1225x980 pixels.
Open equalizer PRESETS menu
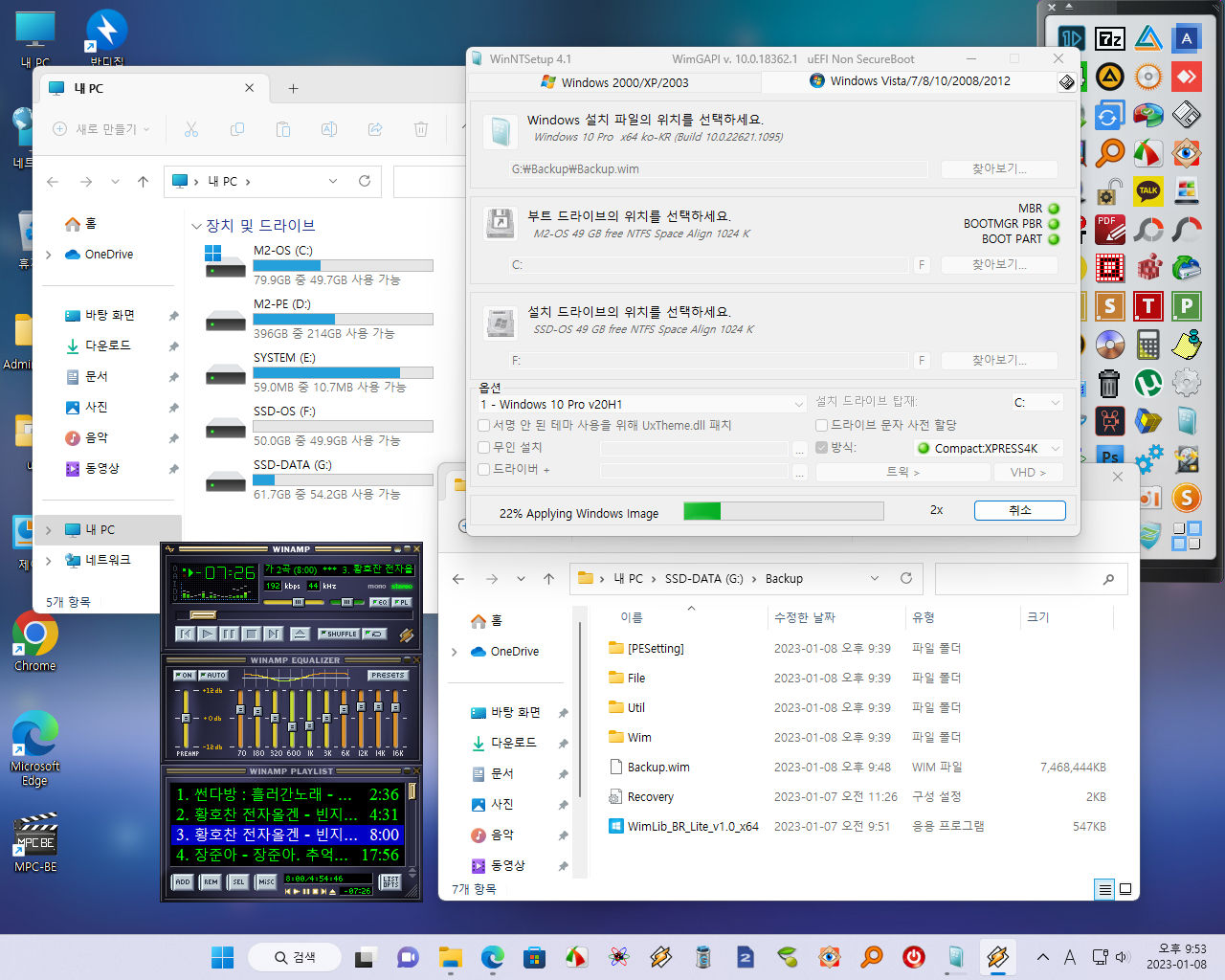pyautogui.click(x=388, y=676)
